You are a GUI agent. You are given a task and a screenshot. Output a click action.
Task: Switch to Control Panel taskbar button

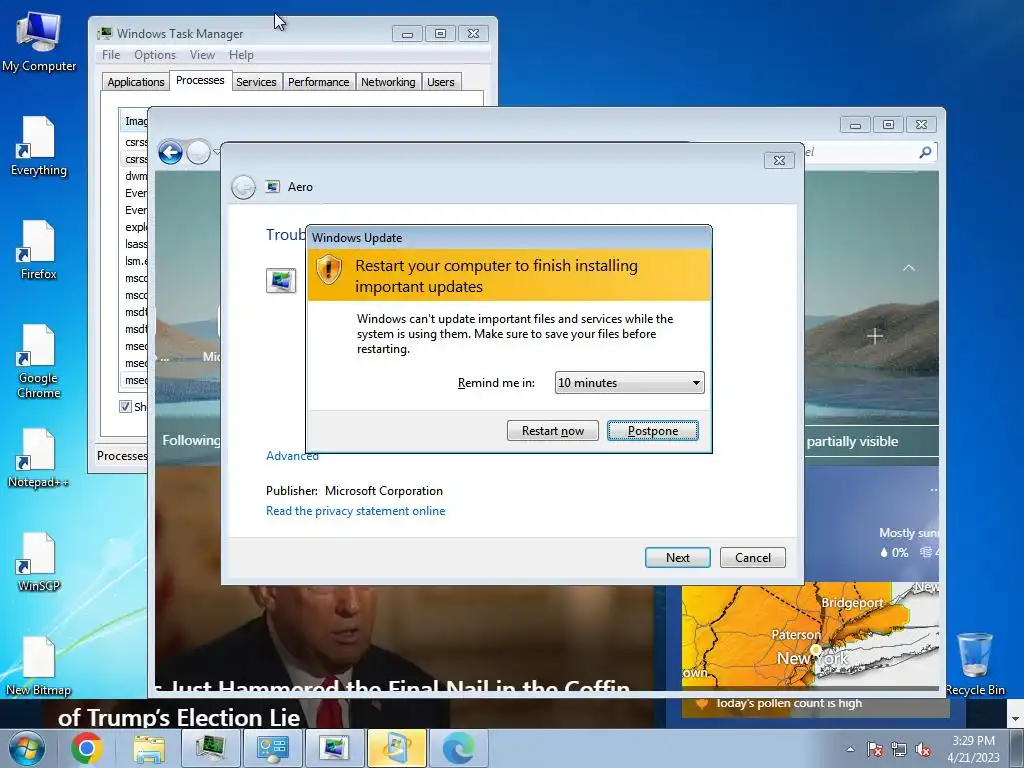click(x=272, y=748)
